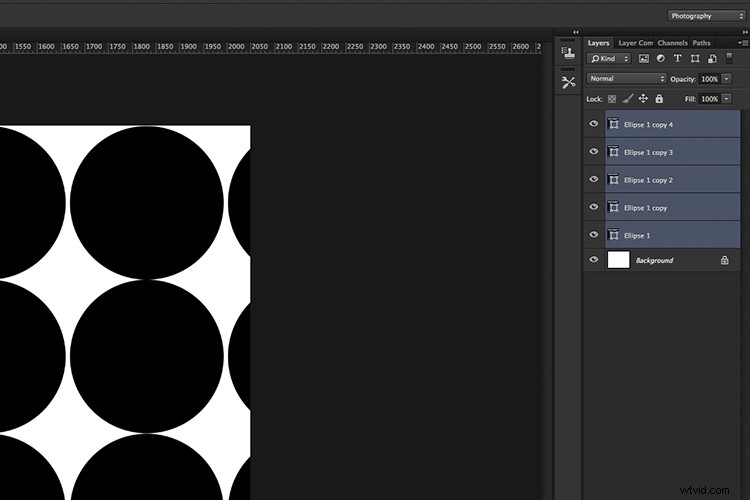The image size is (750, 500).
Task: Click the Background layer lock icon
Action: coord(725,260)
